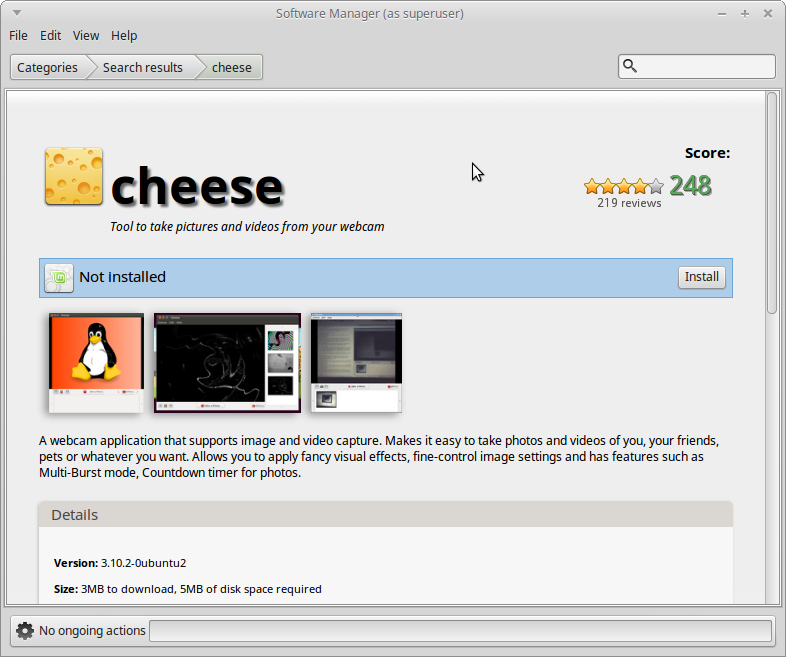Click the cheese application icon
The width and height of the screenshot is (786, 657).
pos(74,176)
